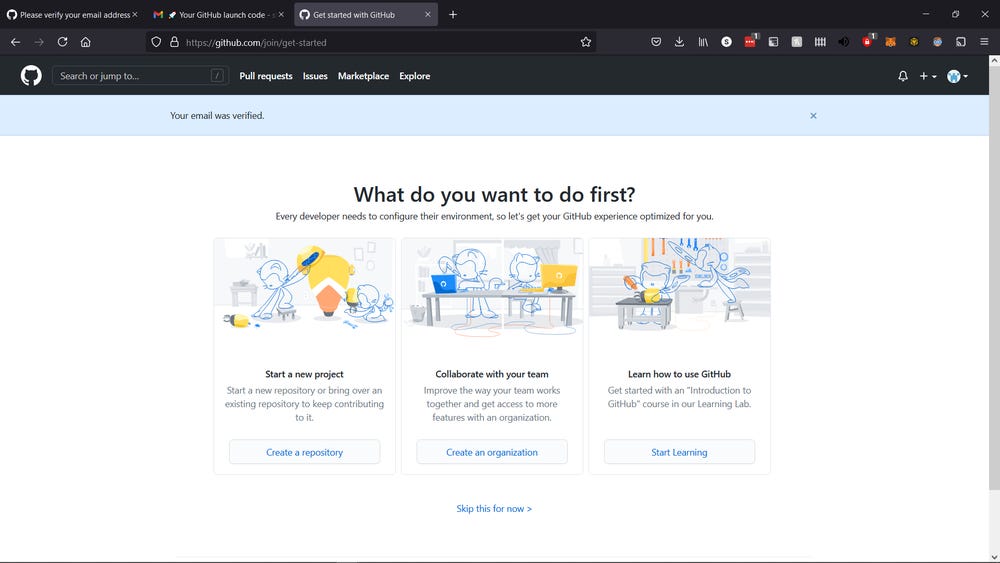Click the grey square extension icon
The height and width of the screenshot is (563, 1000).
click(x=797, y=42)
